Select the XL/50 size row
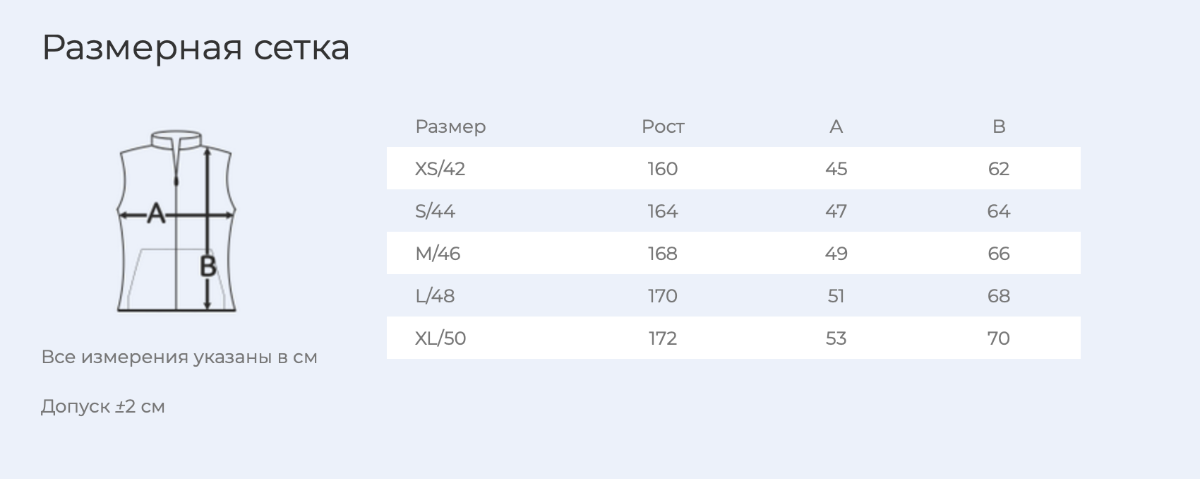The image size is (1200, 479). 734,338
